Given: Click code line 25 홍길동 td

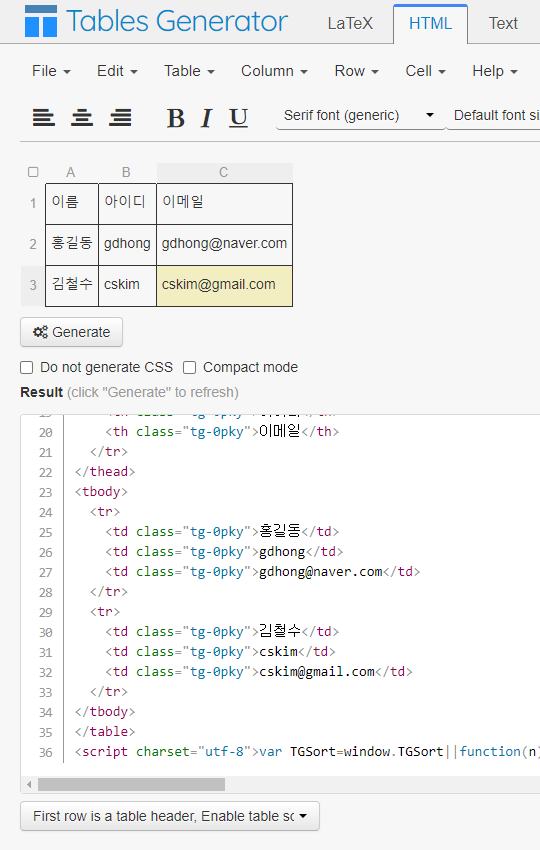Looking at the screenshot, I should pos(222,532).
